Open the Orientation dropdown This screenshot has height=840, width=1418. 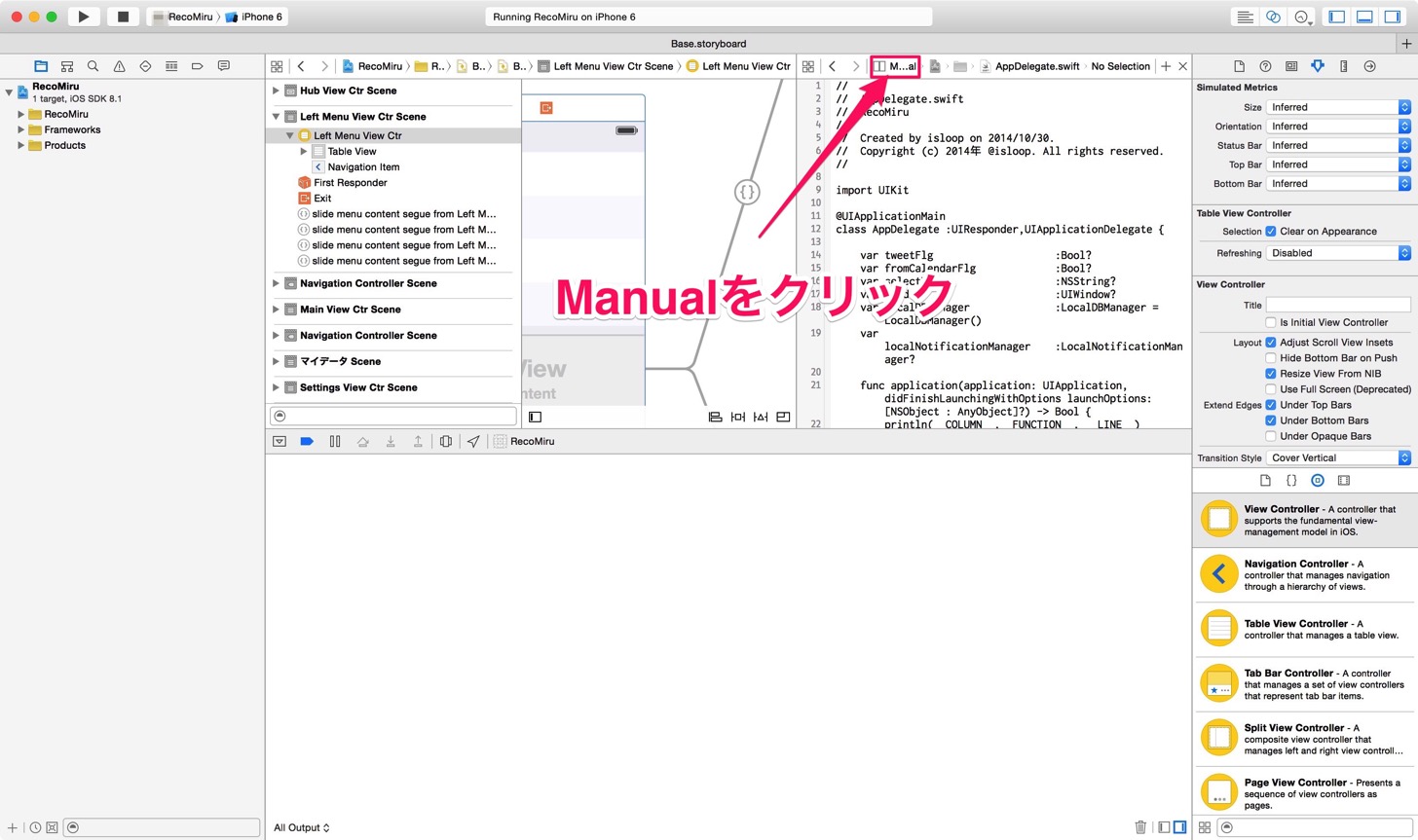[1338, 127]
